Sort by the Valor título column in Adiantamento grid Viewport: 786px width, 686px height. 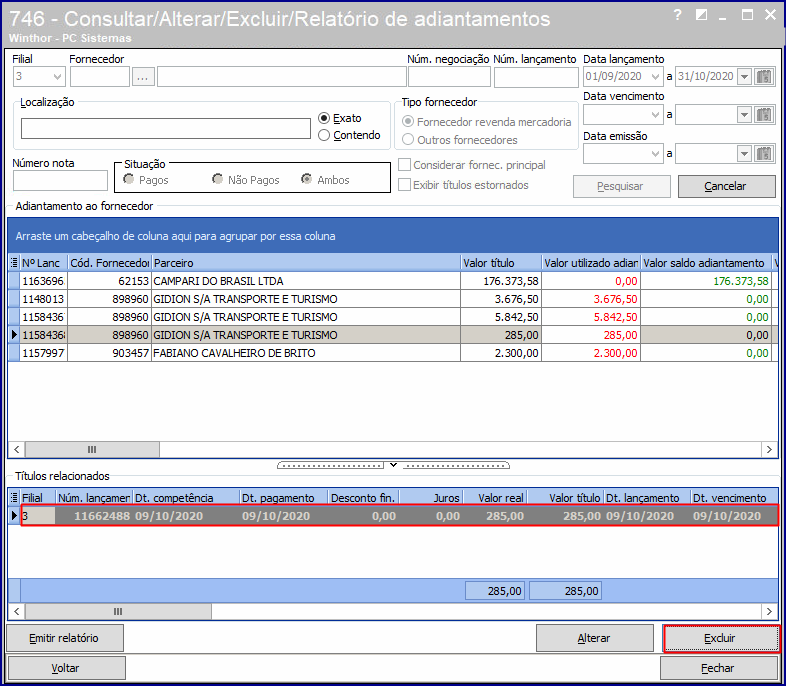coord(501,263)
